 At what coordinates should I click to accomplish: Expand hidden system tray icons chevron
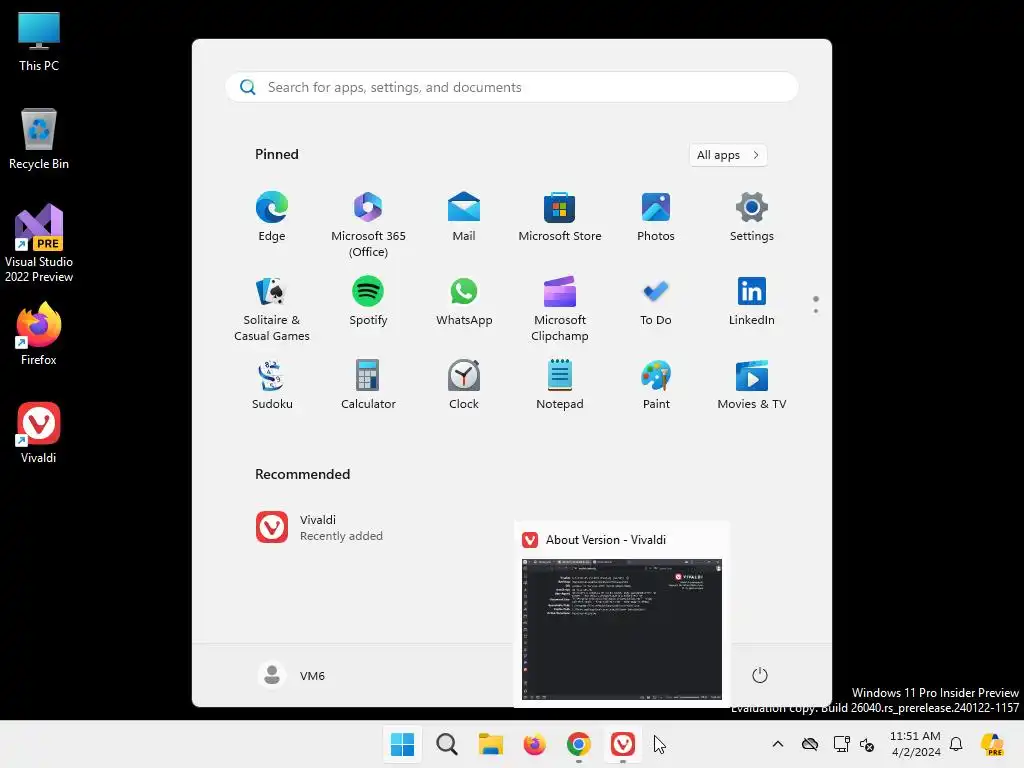778,744
